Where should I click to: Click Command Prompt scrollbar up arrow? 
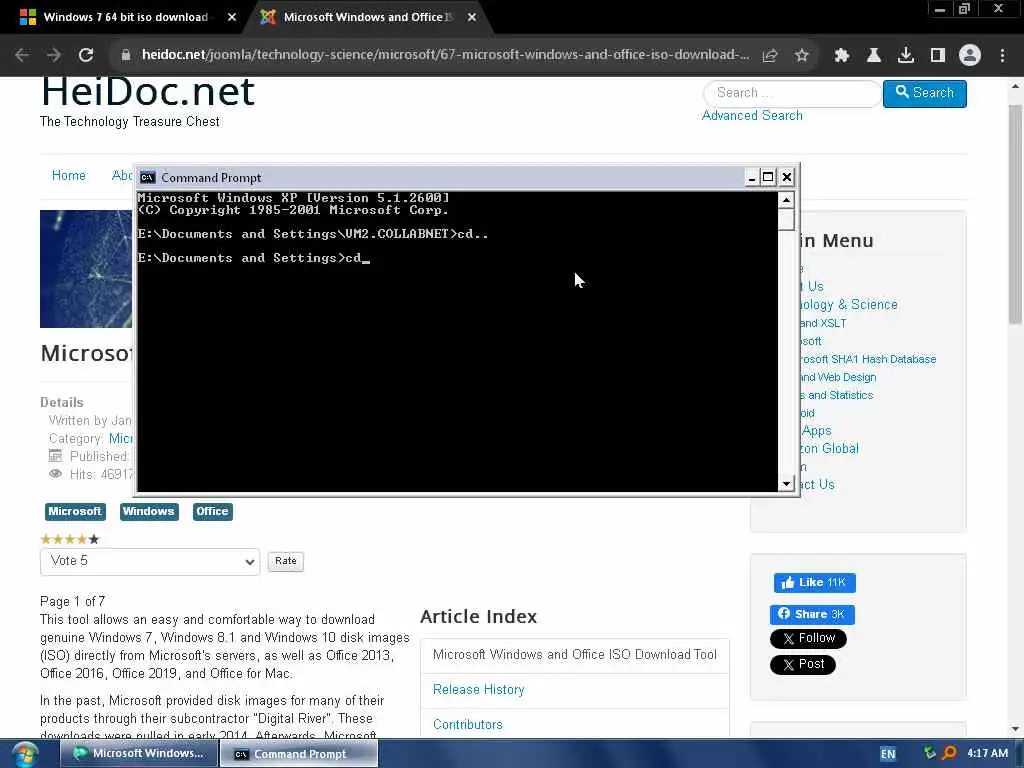tap(786, 200)
